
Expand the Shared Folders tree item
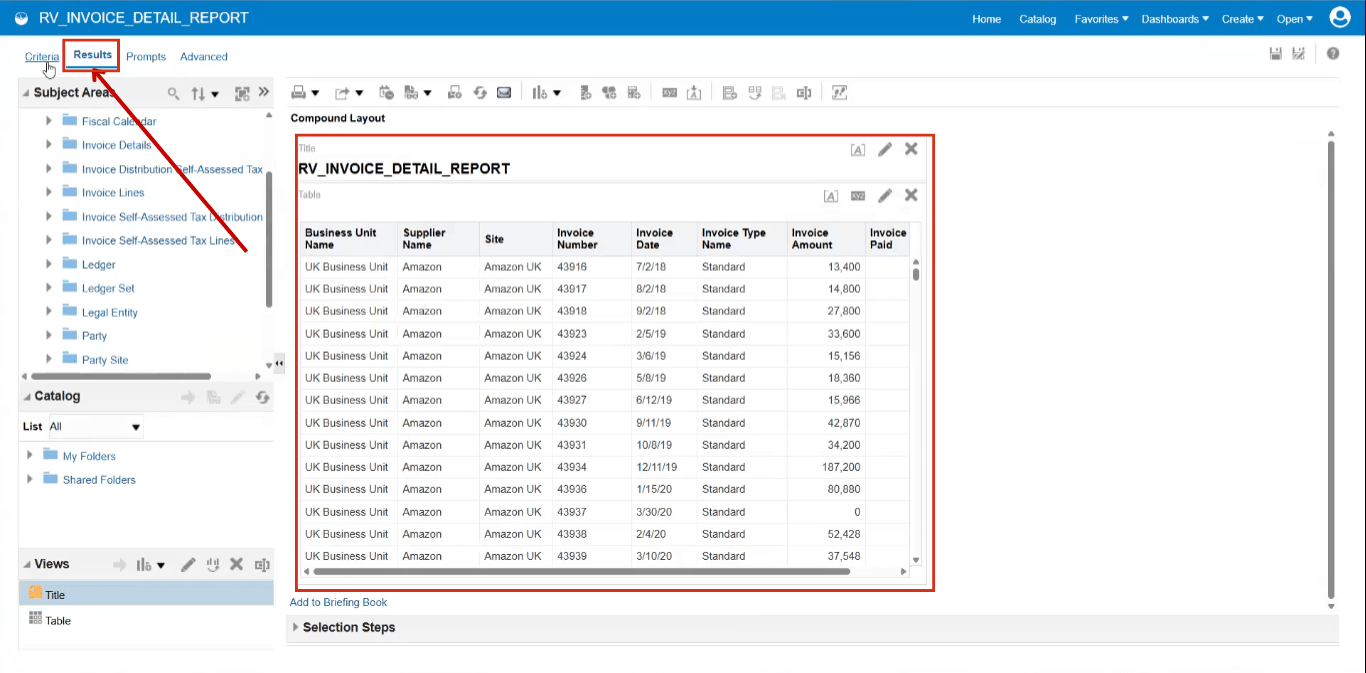[29, 479]
